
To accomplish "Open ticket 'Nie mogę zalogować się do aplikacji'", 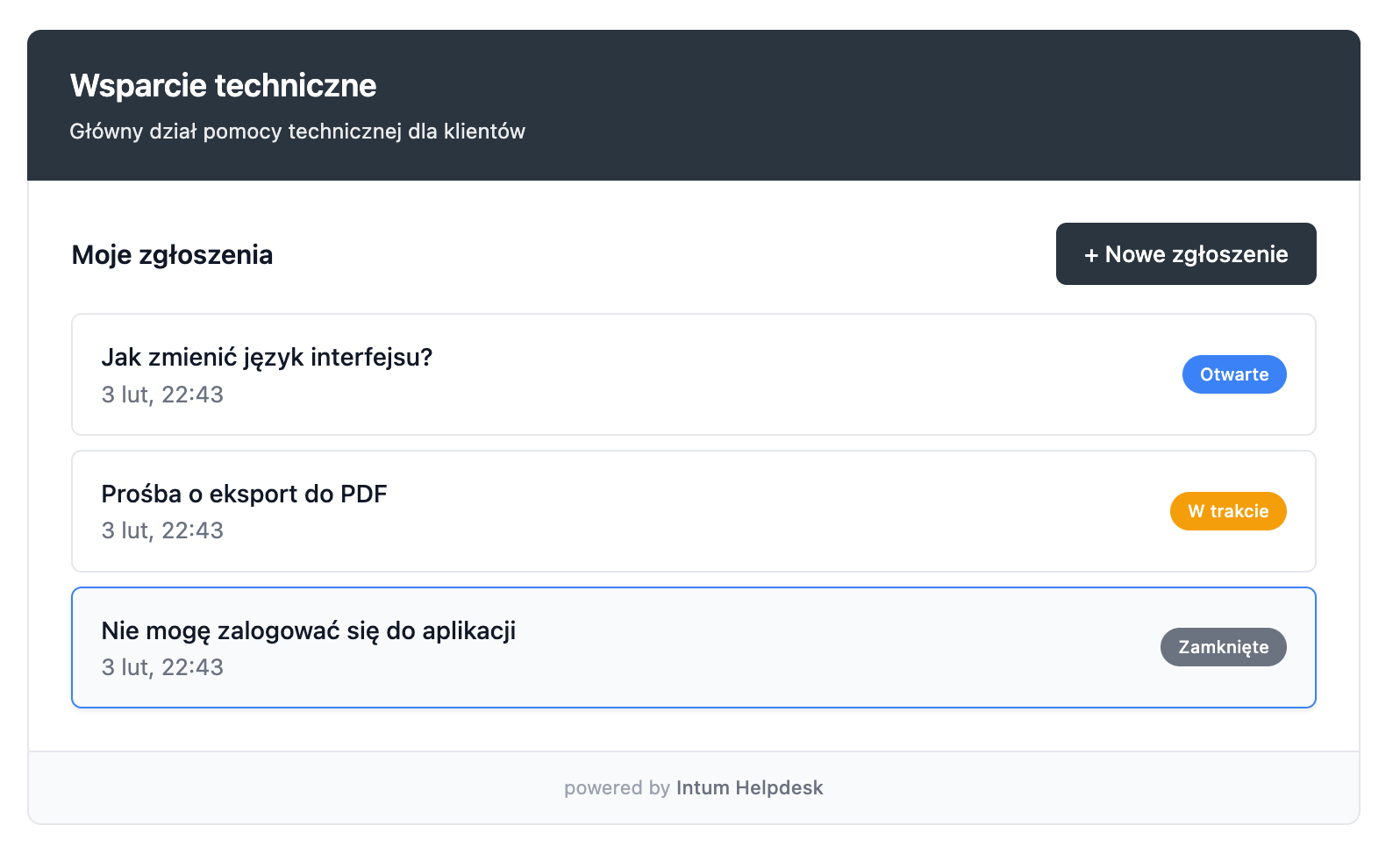I will point(308,631).
